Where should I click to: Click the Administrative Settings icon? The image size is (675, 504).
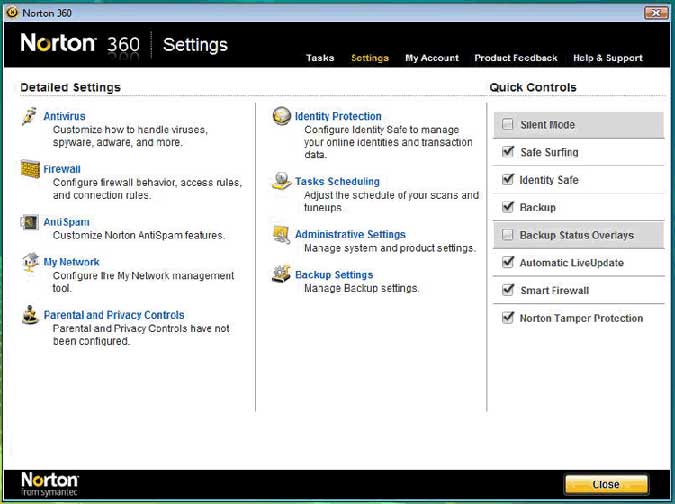282,235
